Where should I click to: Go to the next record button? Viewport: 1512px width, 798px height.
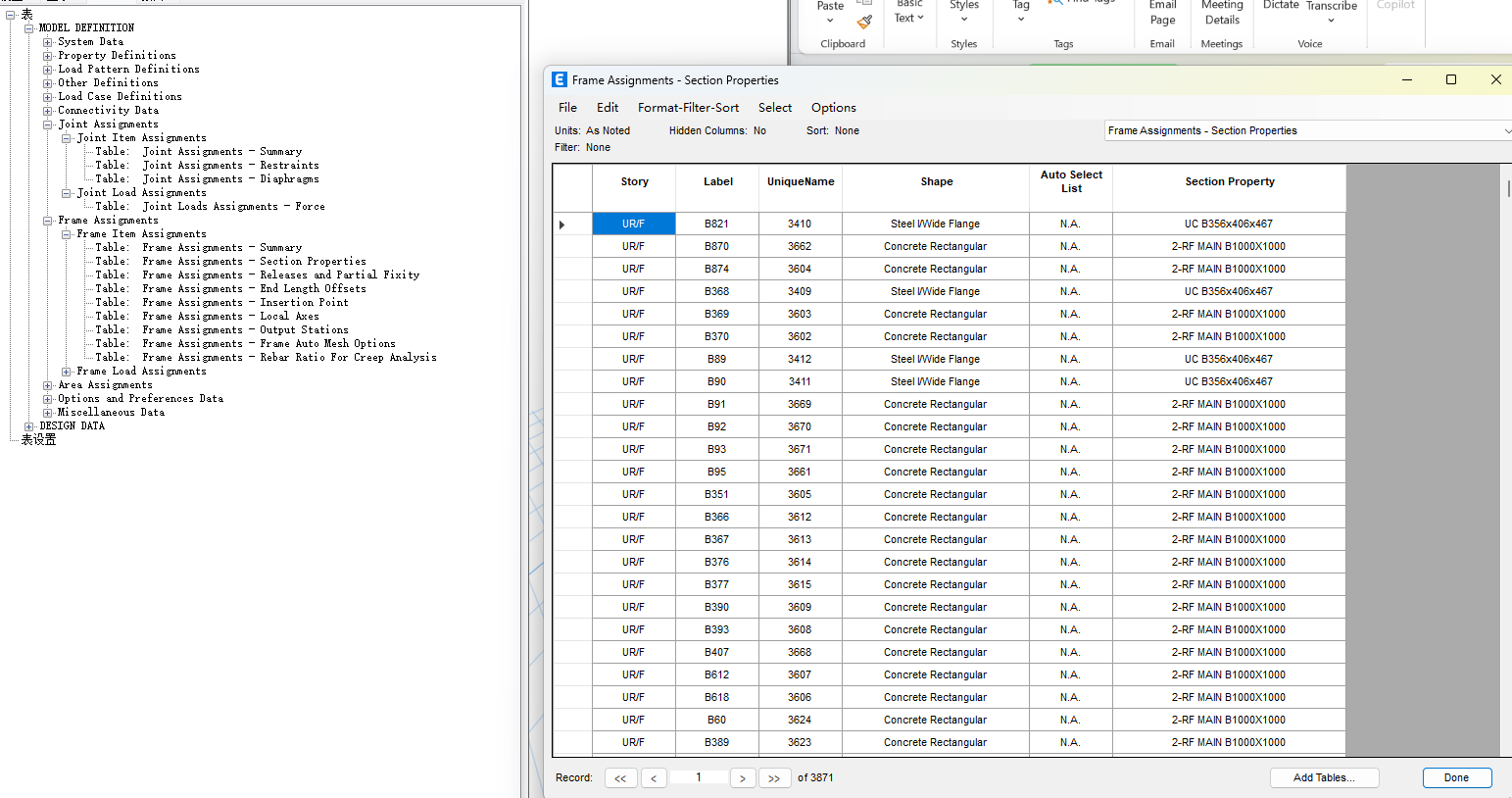(x=743, y=778)
